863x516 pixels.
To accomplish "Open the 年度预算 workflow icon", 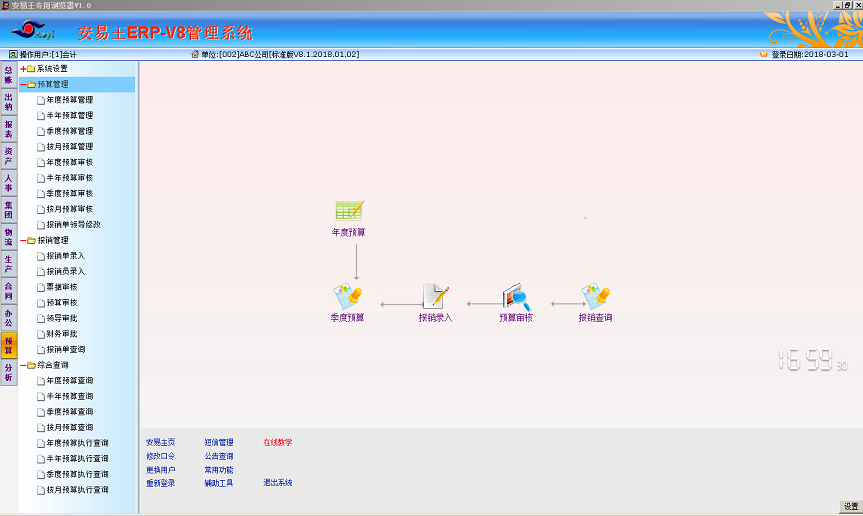I will coord(349,210).
